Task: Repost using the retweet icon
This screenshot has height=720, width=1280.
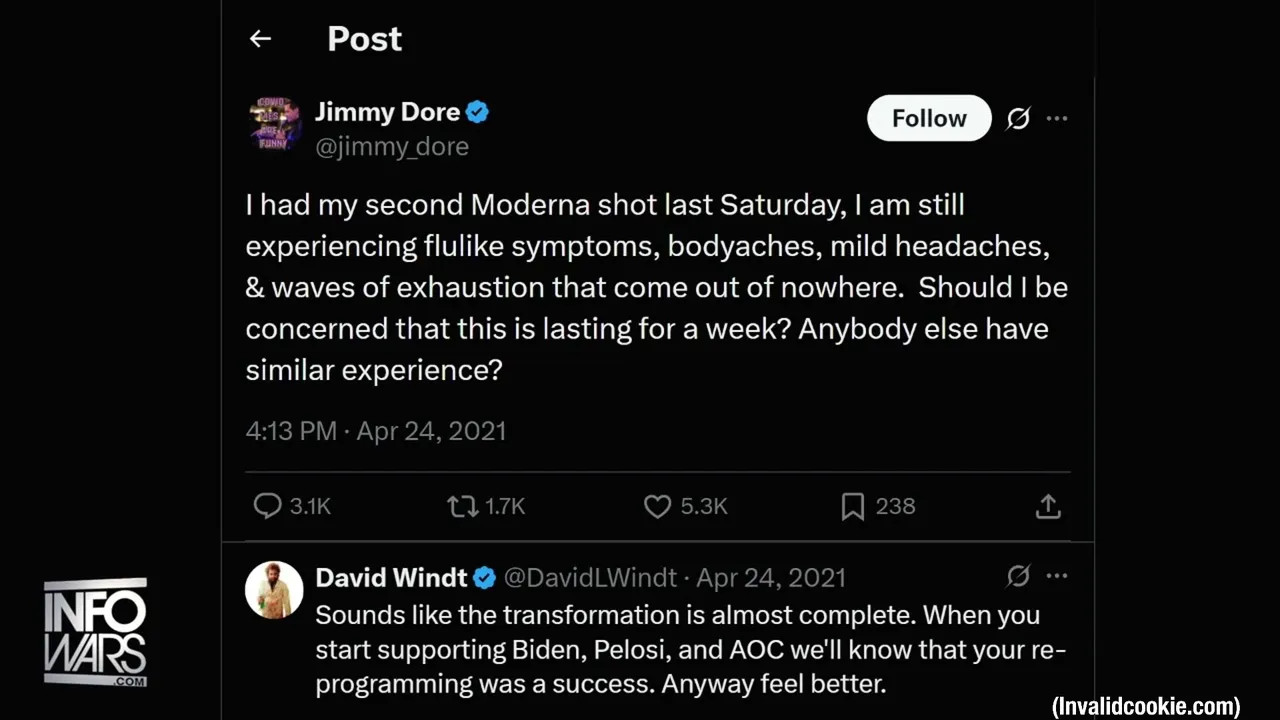Action: pyautogui.click(x=462, y=506)
